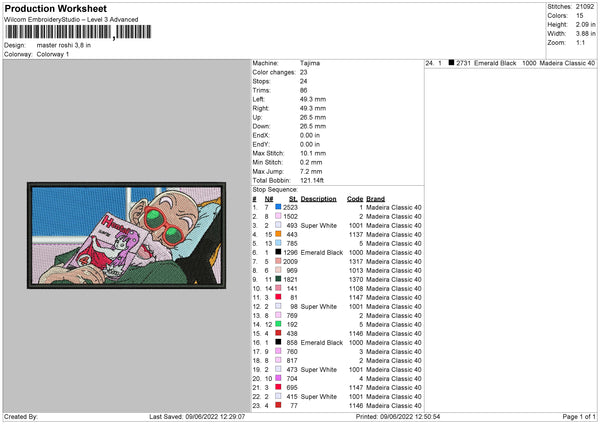Click stitch count '1502' in stop 2

(x=290, y=216)
